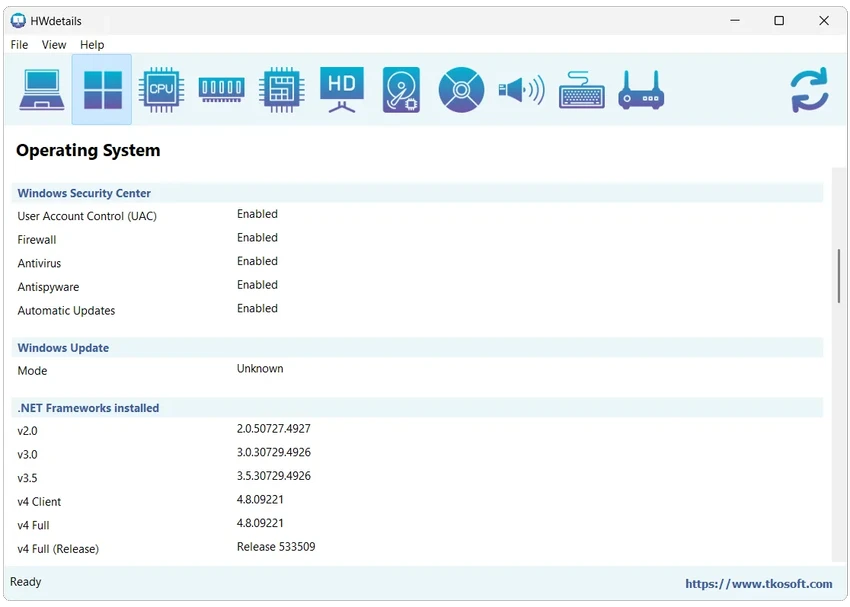Open the motherboard chip icon
The height and width of the screenshot is (607, 850).
pos(281,90)
